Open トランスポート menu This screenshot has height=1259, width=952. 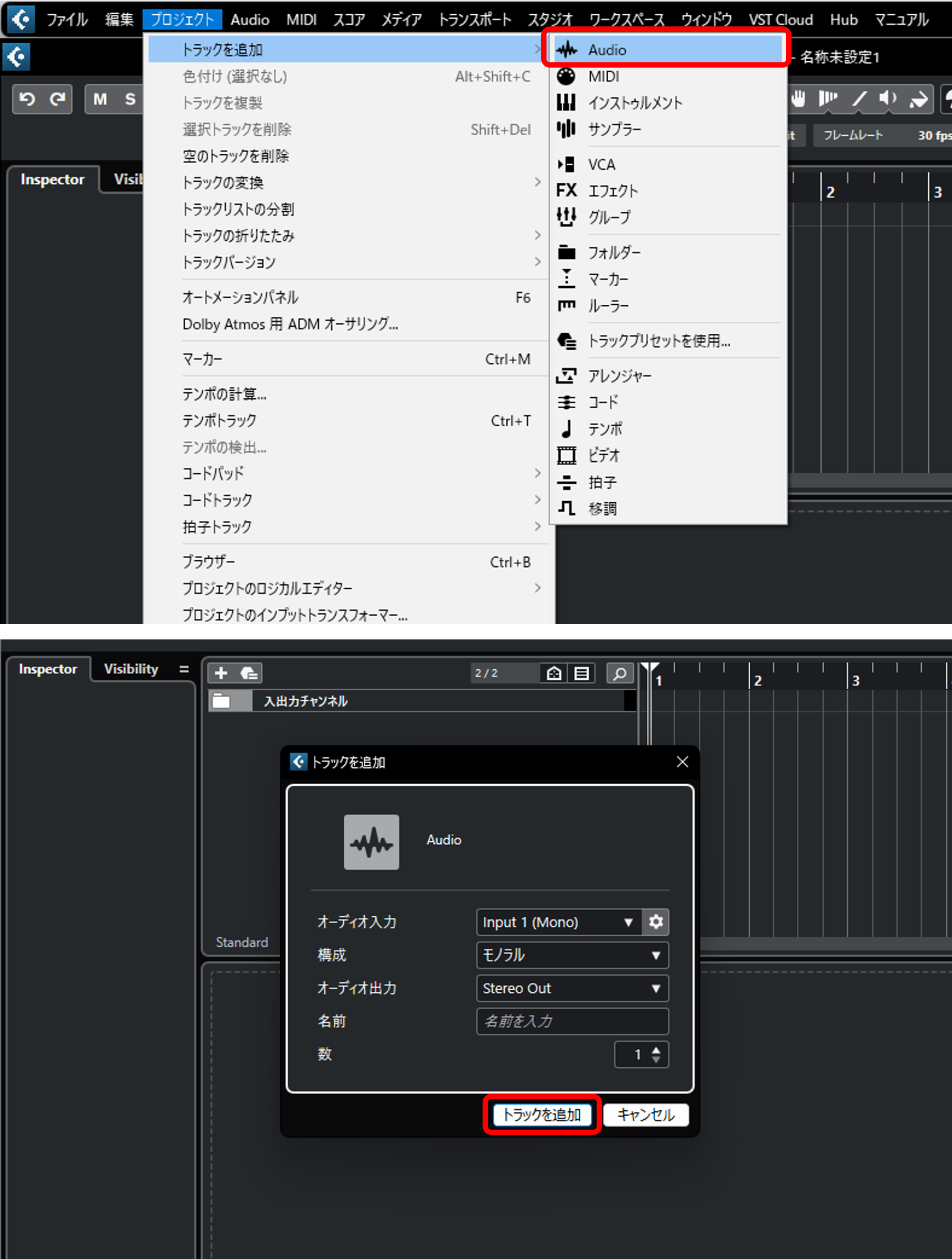(475, 20)
